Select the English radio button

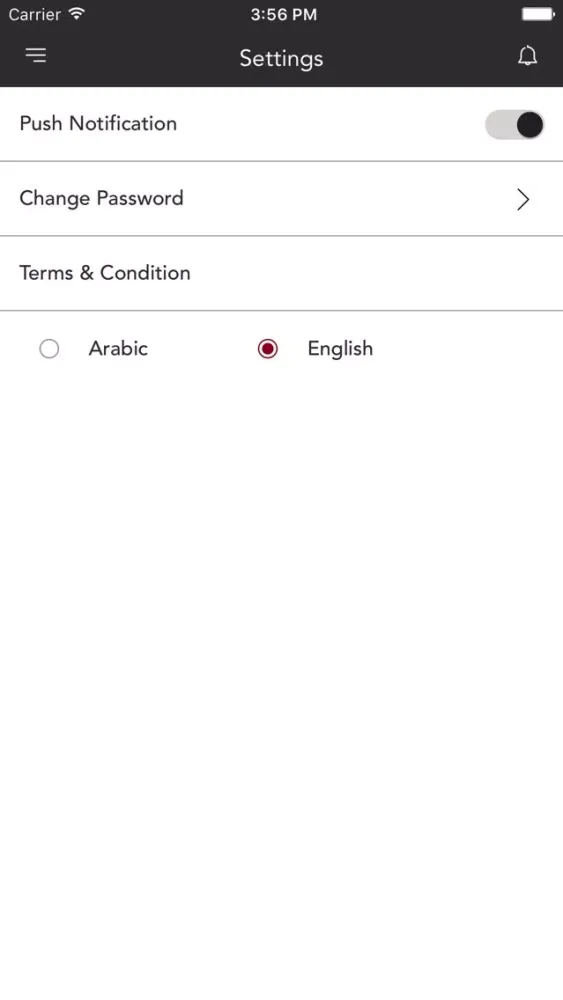tap(268, 349)
